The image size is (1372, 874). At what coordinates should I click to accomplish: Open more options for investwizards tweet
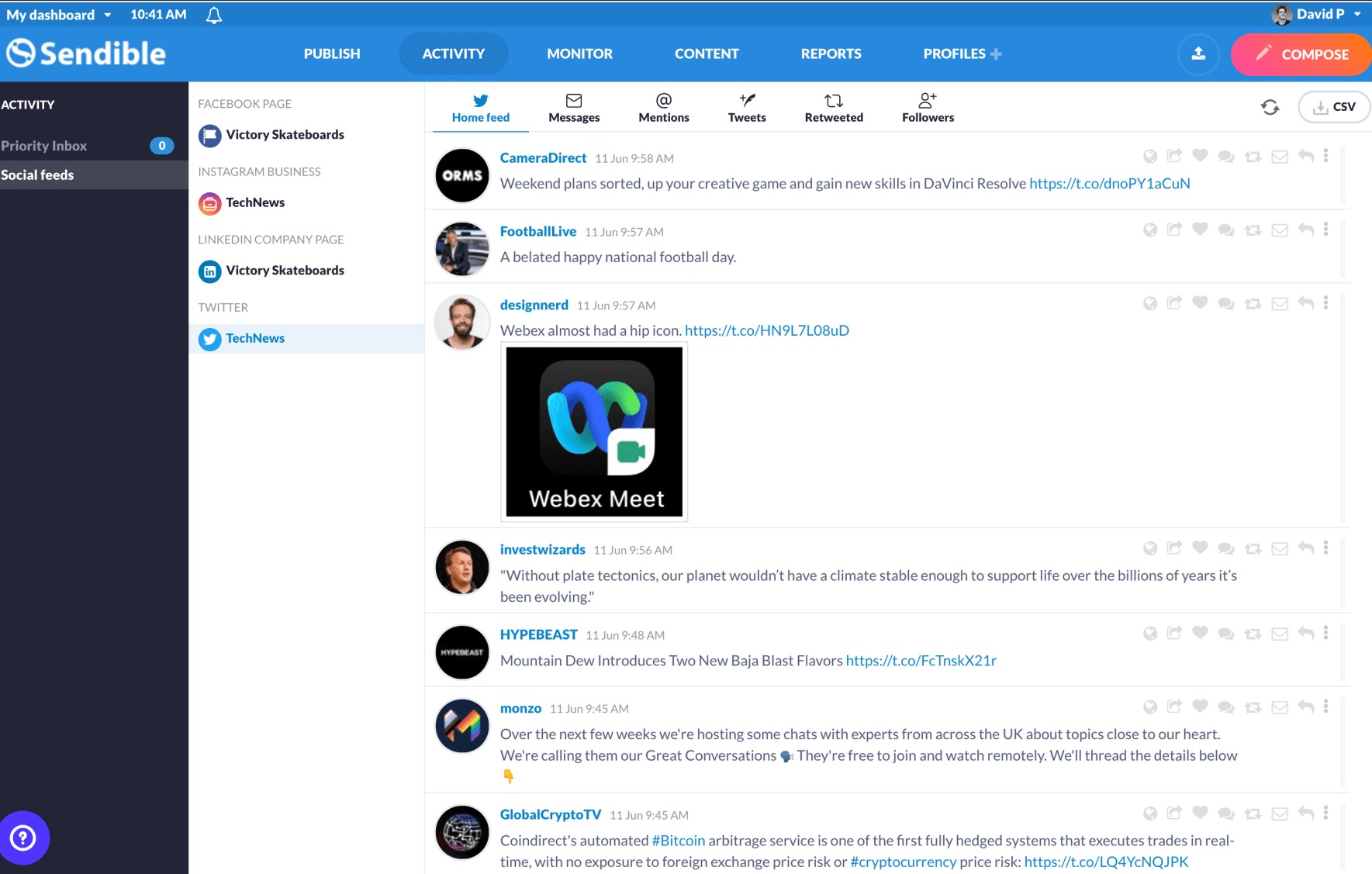(1325, 548)
